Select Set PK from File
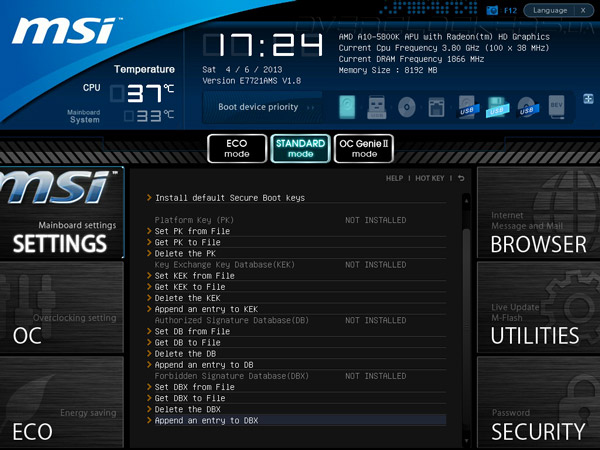Screen dimensions: 600x450 coord(297,231)
